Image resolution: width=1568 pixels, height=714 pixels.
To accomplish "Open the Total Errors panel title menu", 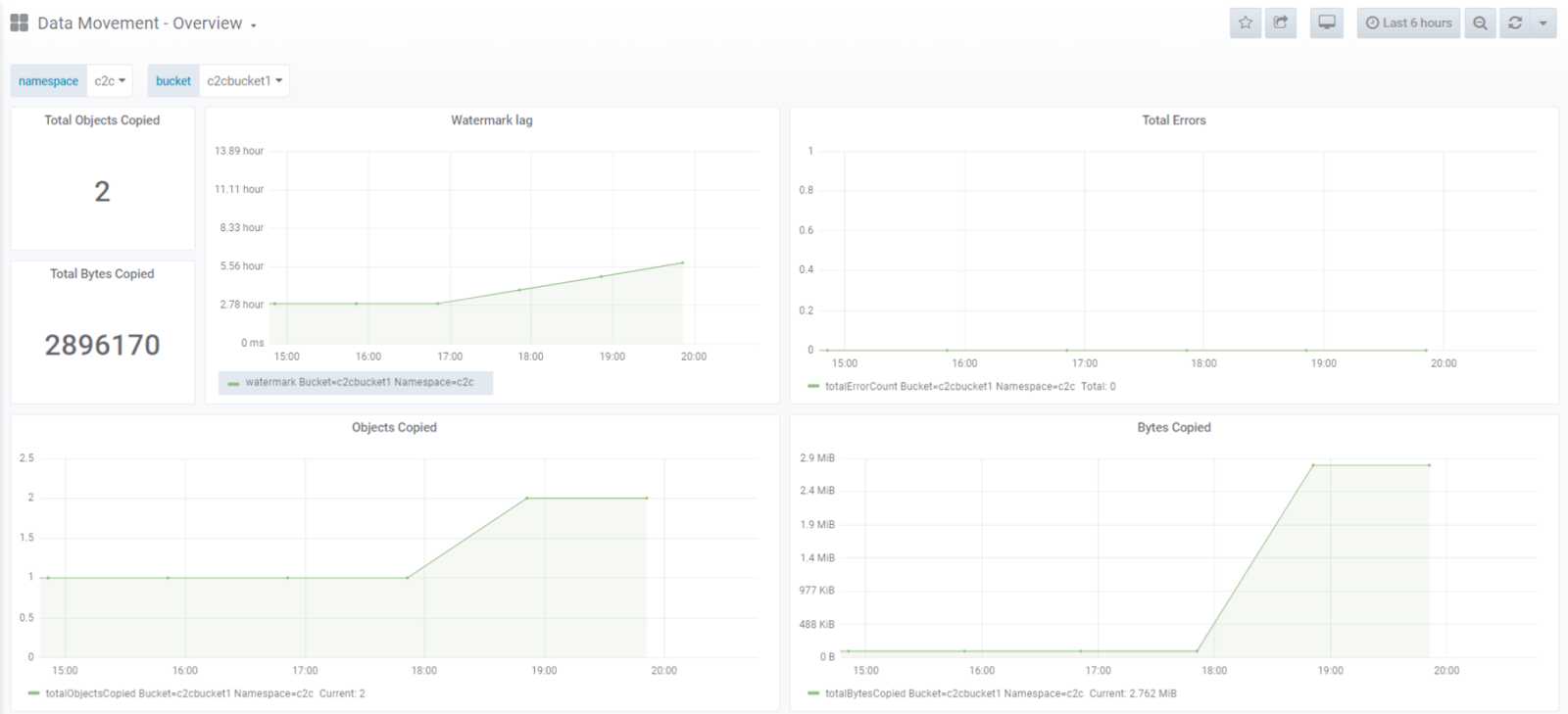I will (x=1173, y=120).
